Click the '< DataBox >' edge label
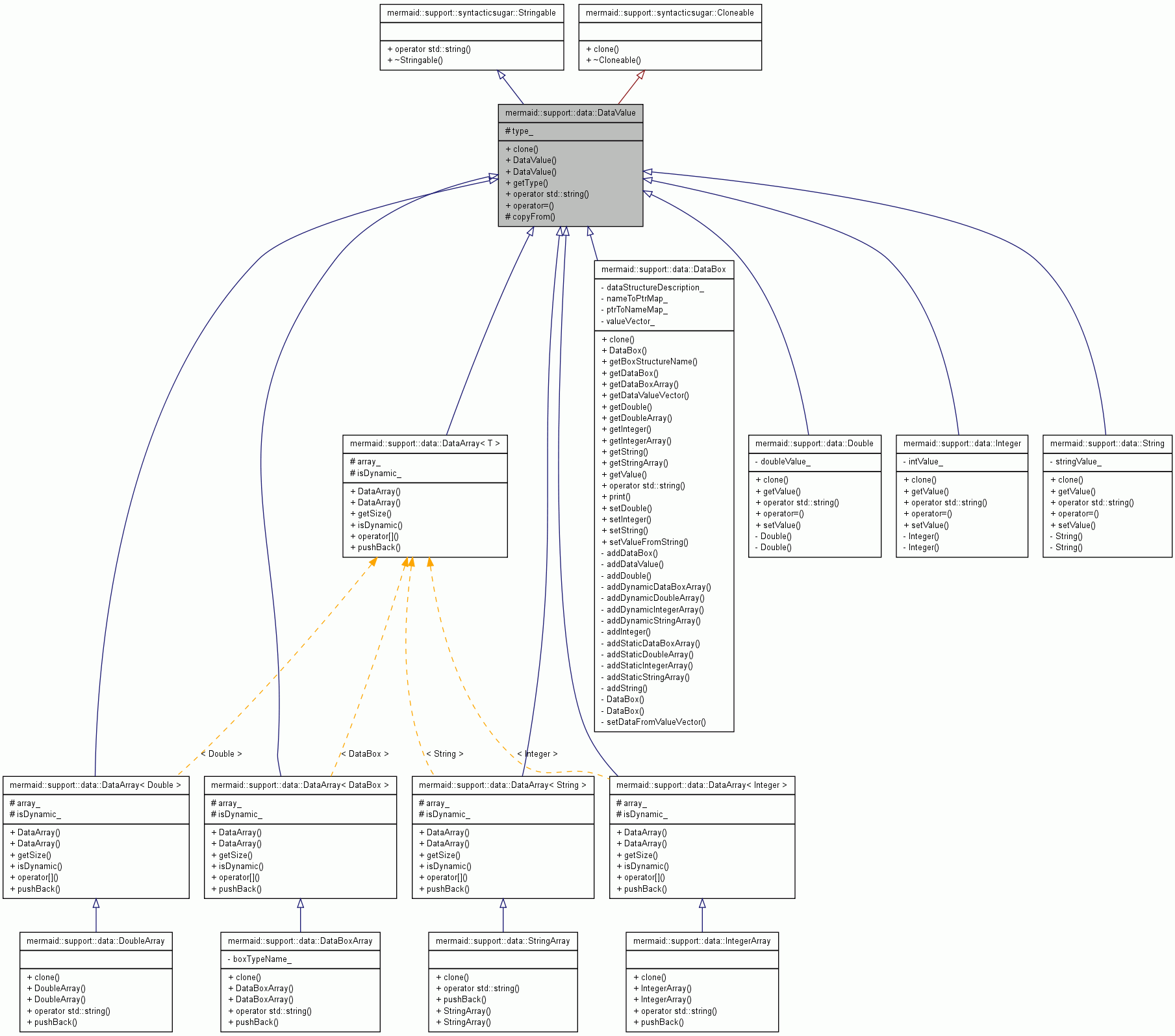Viewport: 1175px width, 1036px height. click(365, 754)
